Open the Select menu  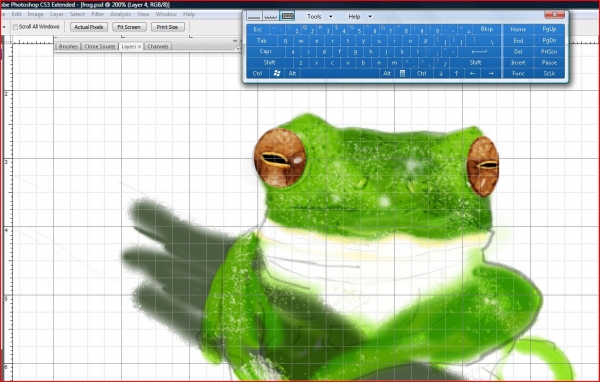(x=77, y=14)
